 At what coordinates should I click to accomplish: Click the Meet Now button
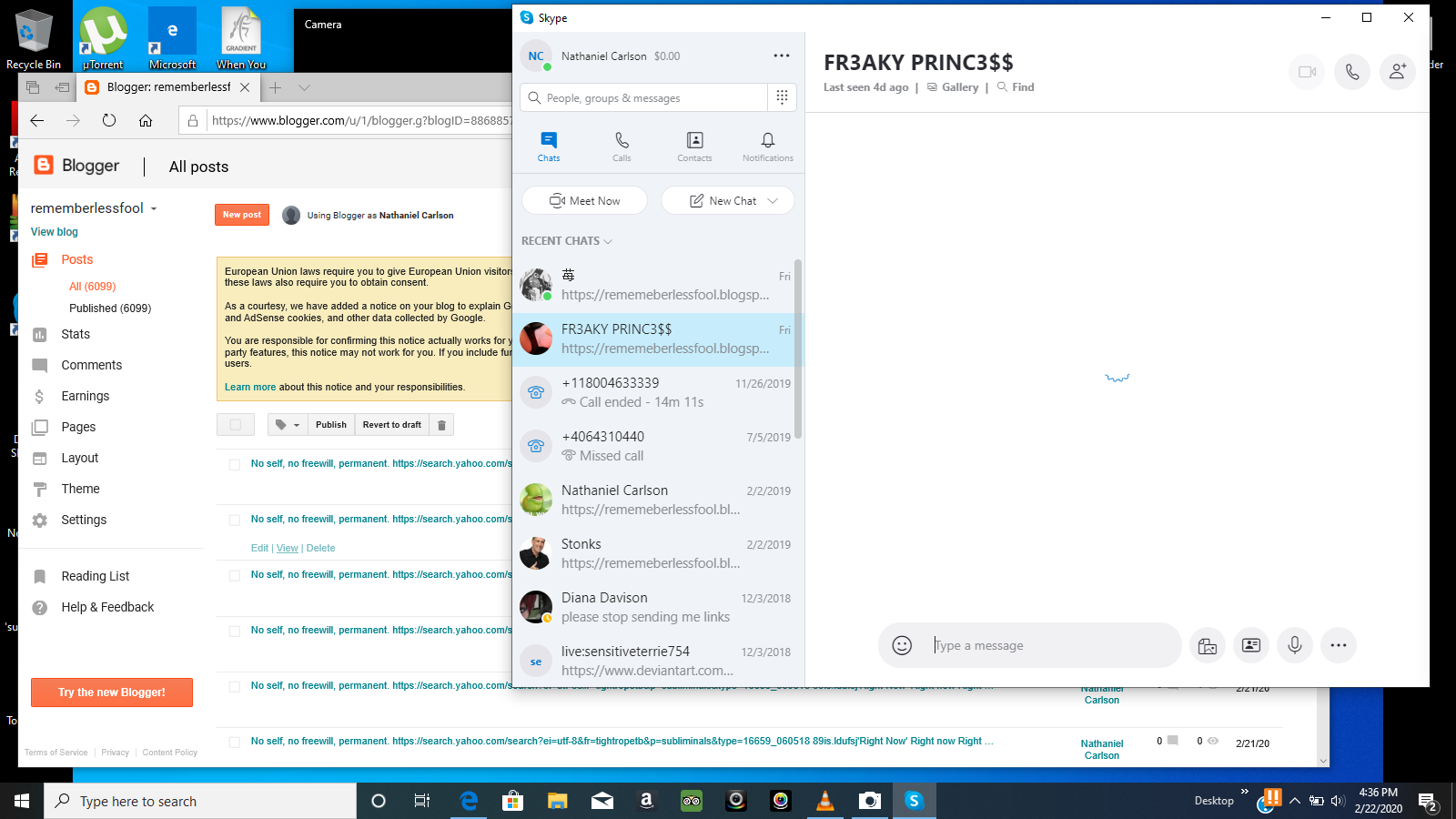click(x=584, y=200)
